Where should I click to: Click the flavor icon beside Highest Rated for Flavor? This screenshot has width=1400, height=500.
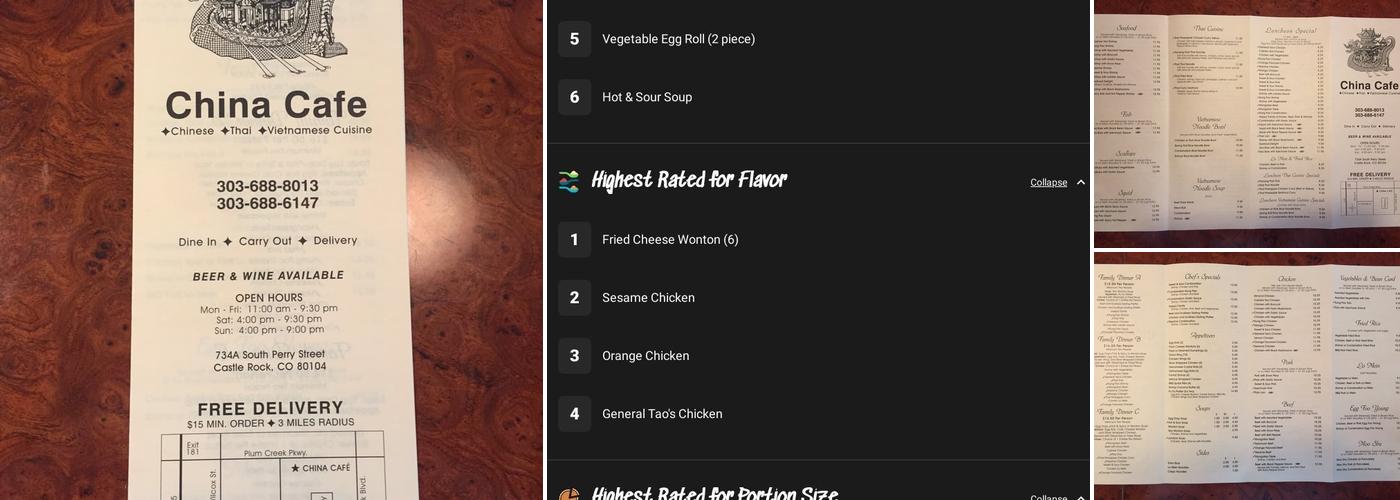click(569, 181)
